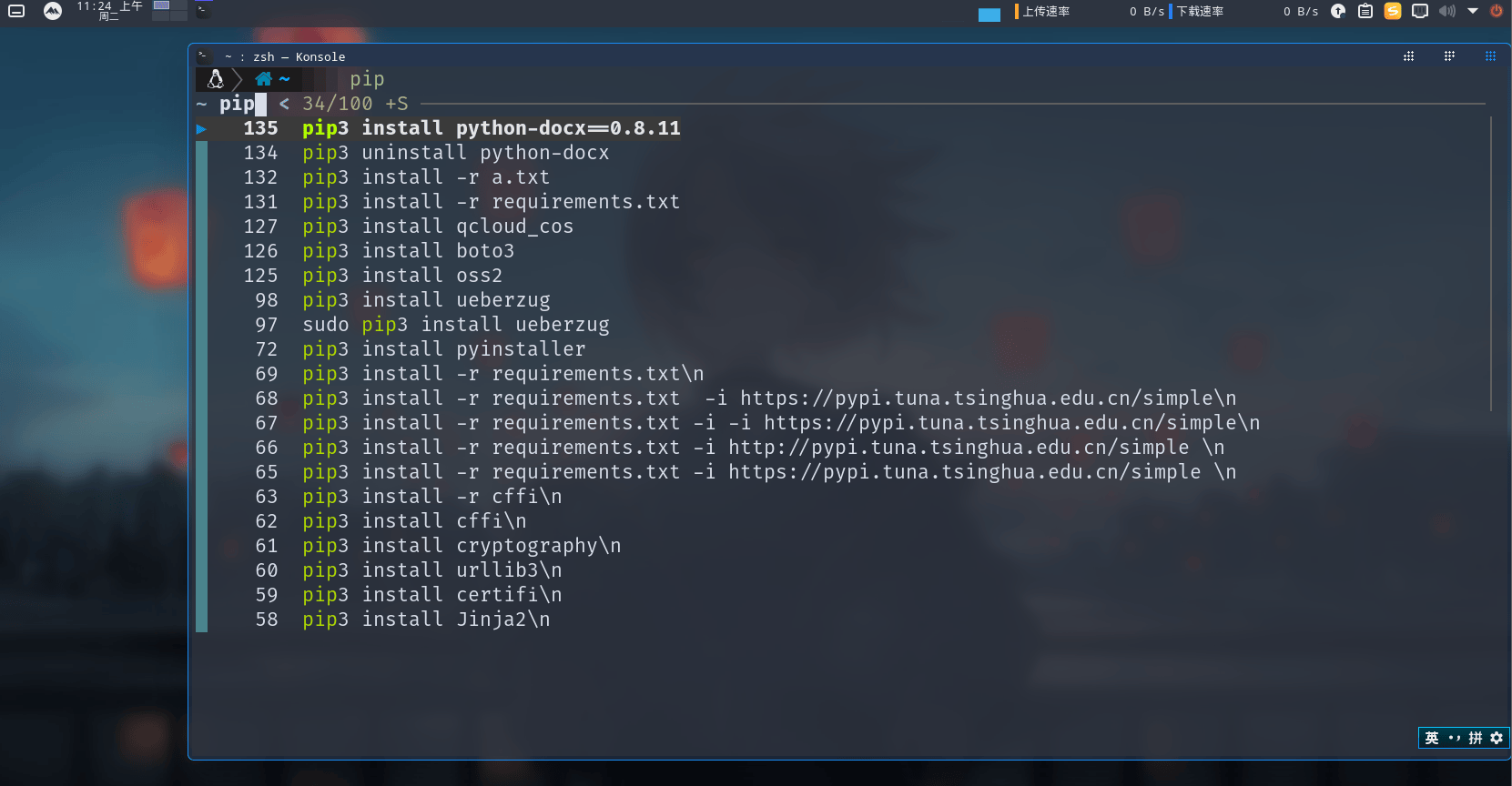Switch to the first virtual desktop in pager
Viewport: 1512px width, 786px height.
pos(162,5)
